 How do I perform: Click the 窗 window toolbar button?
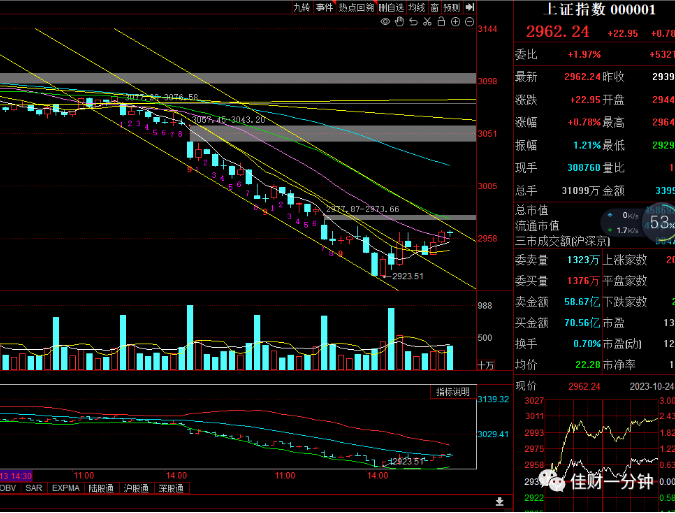pos(435,7)
